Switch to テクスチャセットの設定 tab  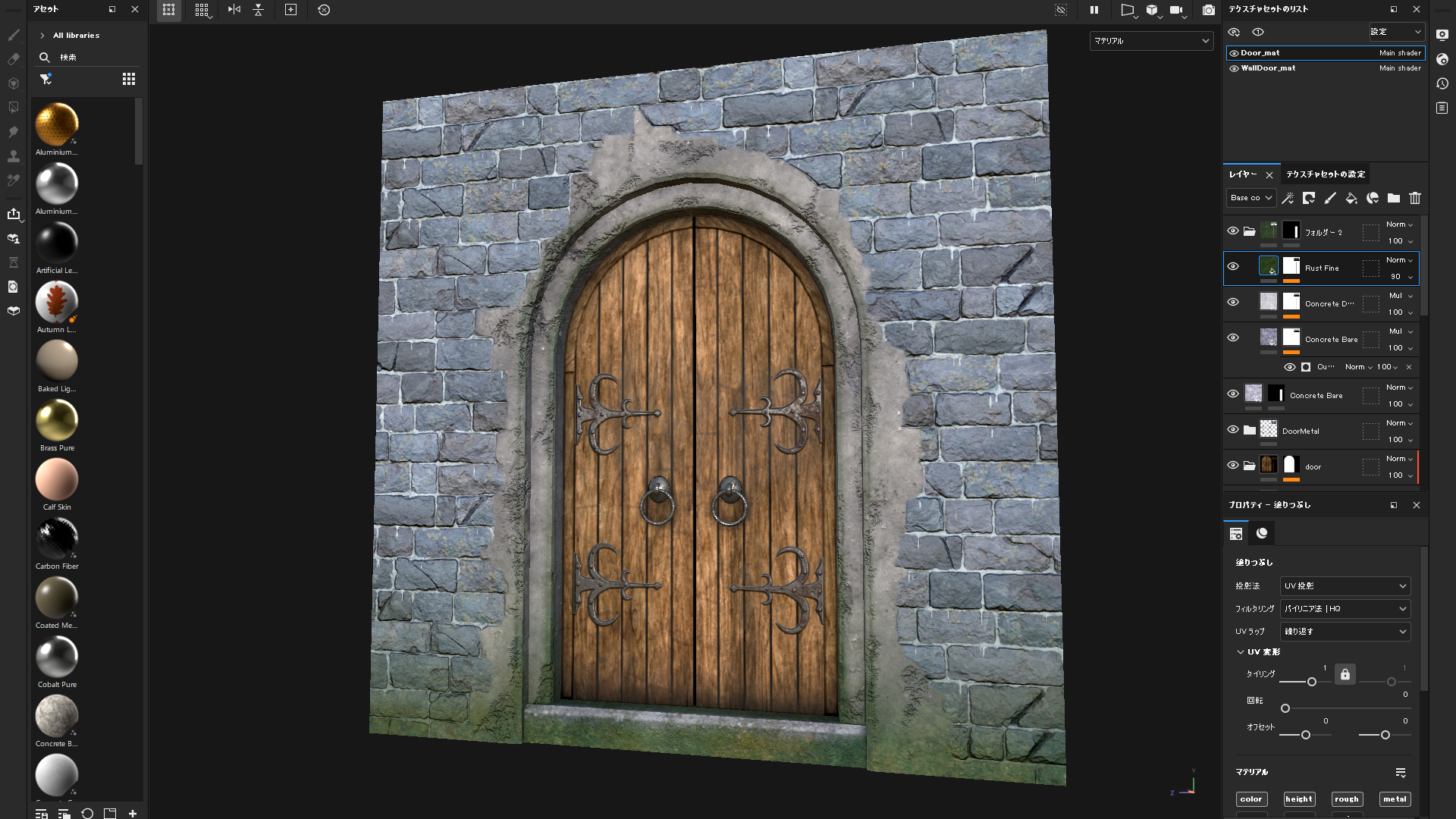click(1326, 174)
